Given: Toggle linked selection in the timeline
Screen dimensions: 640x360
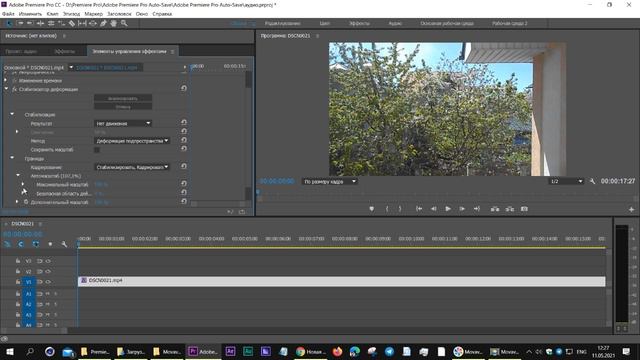Looking at the screenshot, I should tap(36, 244).
